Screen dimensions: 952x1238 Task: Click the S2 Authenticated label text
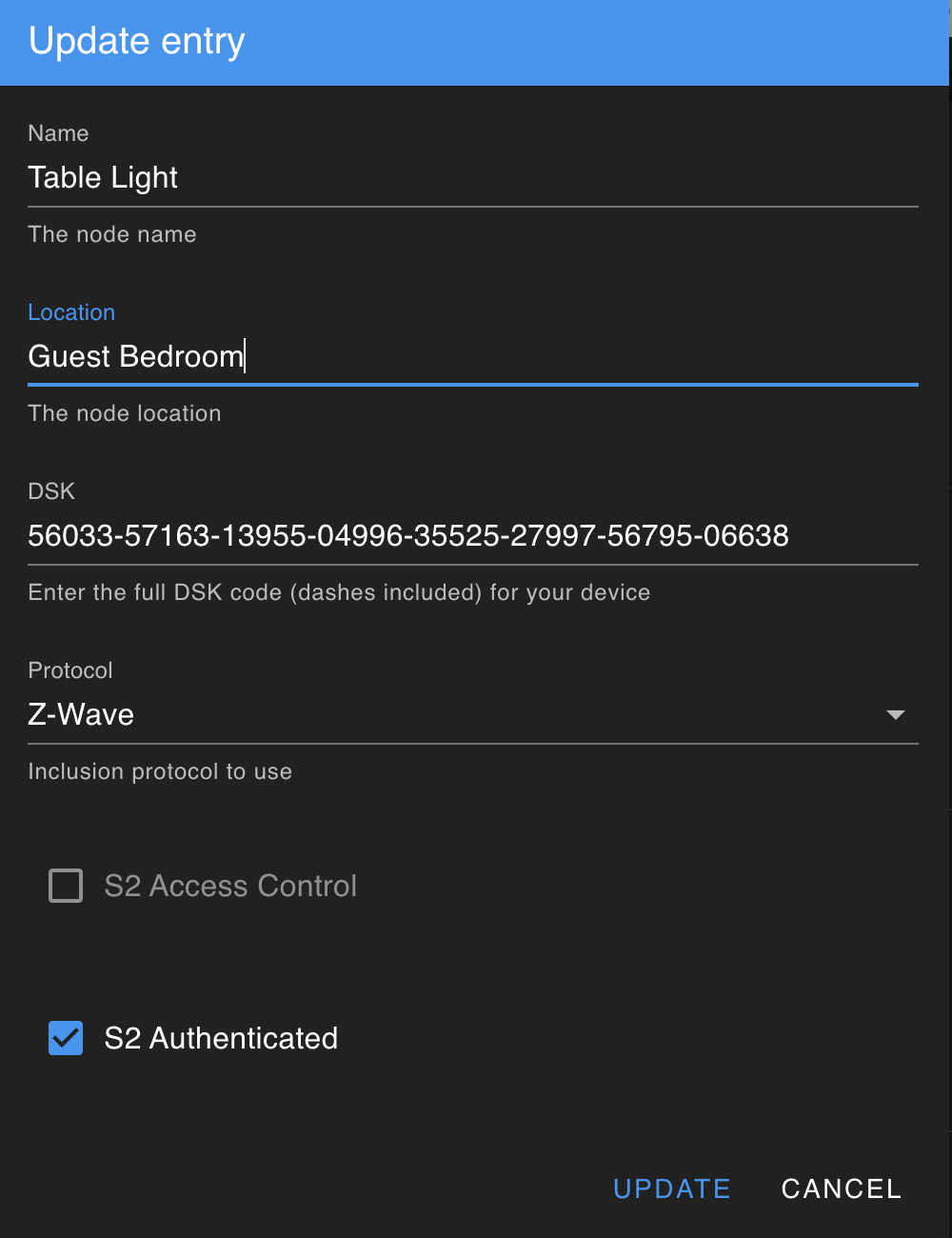click(221, 1038)
